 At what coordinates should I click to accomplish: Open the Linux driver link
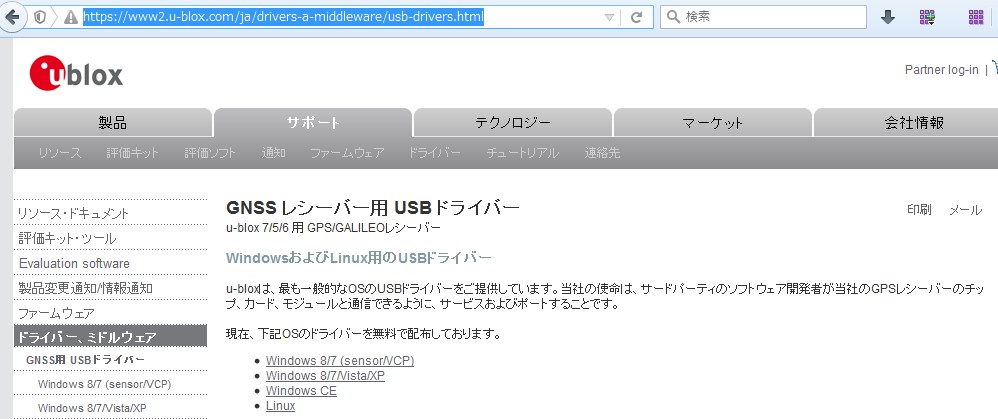pyautogui.click(x=280, y=406)
